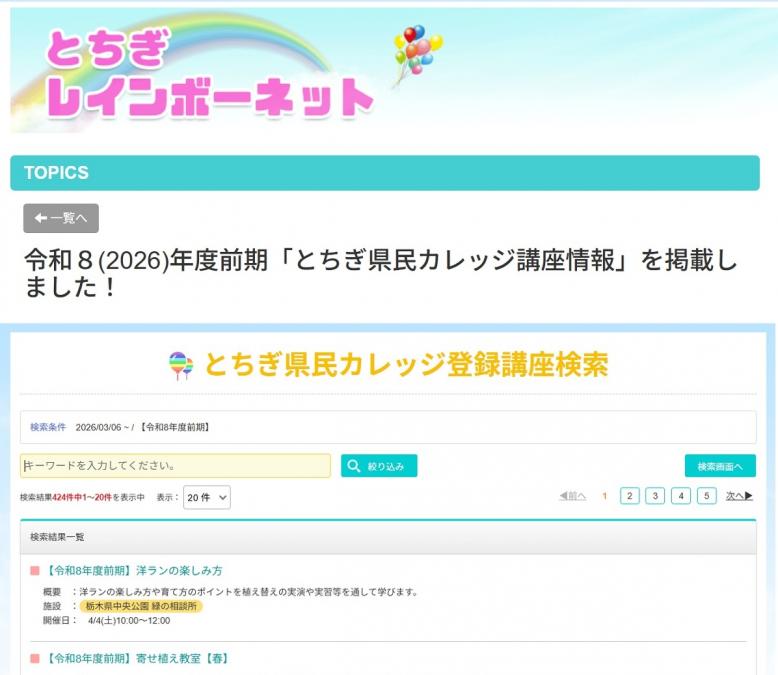Focus the keyword search input field
The width and height of the screenshot is (778, 675).
pyautogui.click(x=175, y=466)
